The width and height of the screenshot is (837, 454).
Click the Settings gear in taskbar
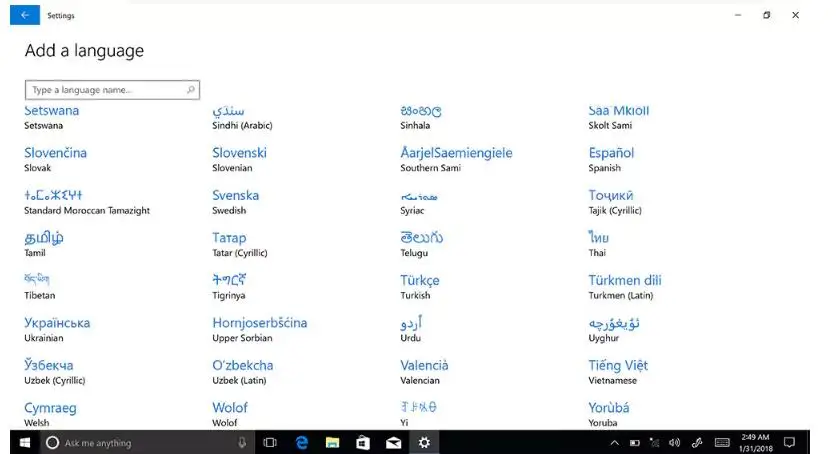(424, 442)
